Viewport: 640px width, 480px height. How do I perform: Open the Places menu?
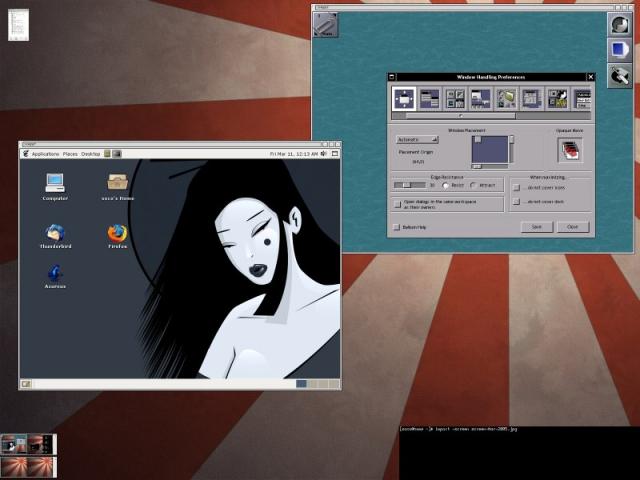[70, 154]
